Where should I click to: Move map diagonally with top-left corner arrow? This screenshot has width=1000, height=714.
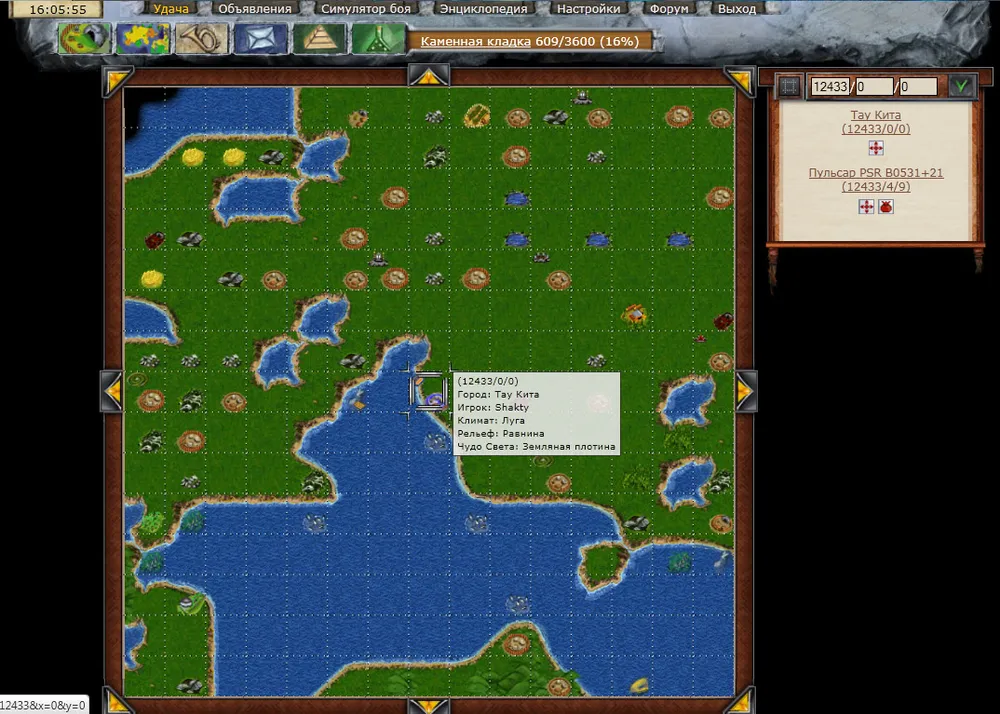coord(117,81)
